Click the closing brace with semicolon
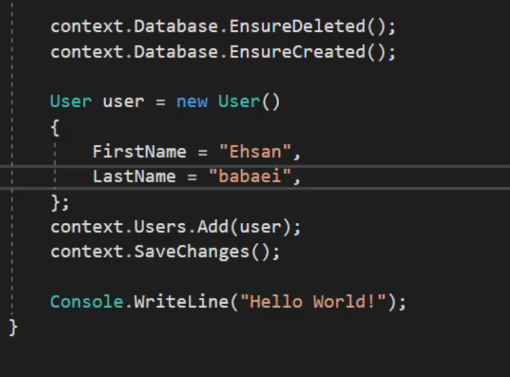 click(60, 203)
